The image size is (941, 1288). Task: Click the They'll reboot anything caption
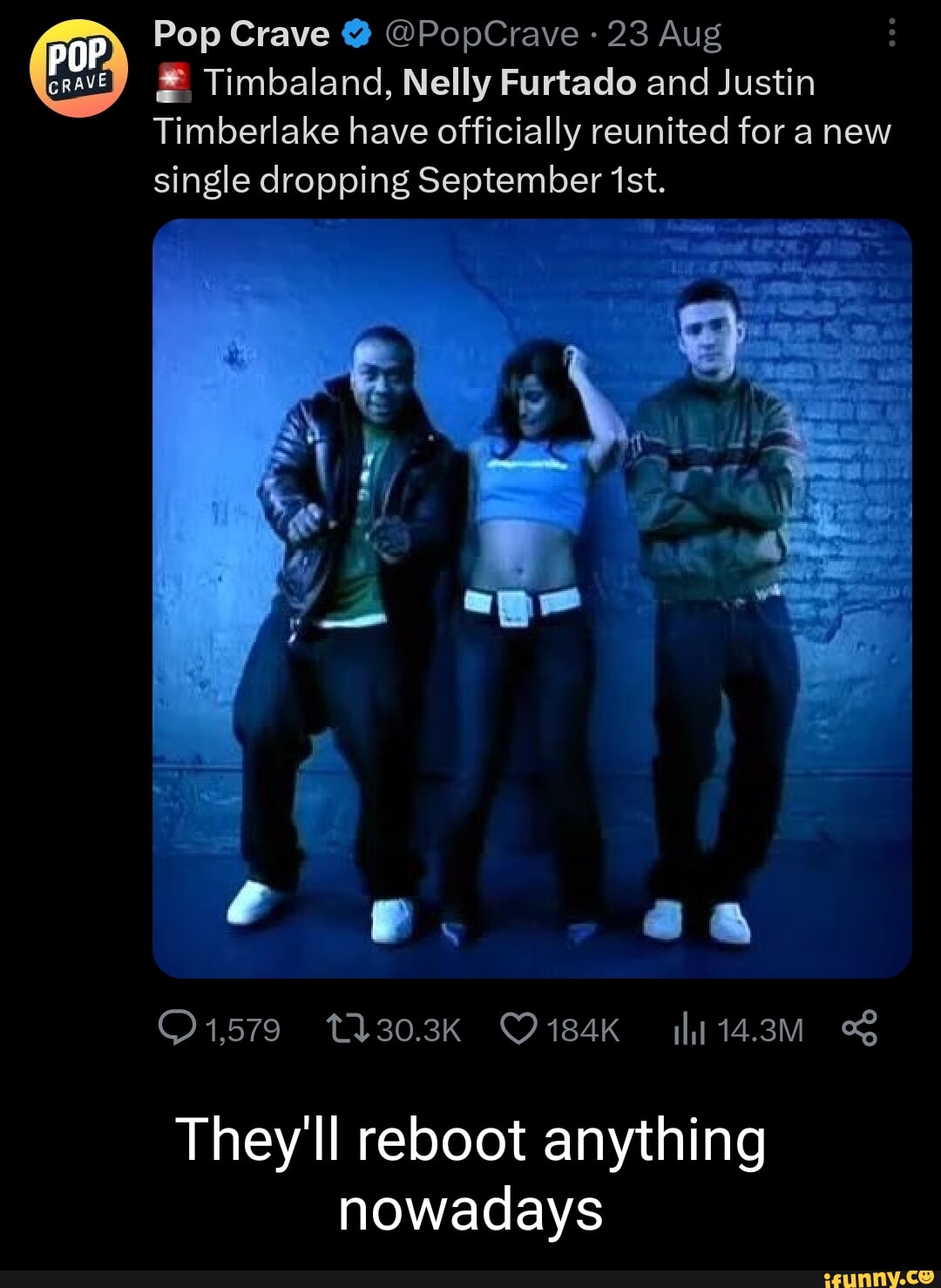pos(470,1174)
